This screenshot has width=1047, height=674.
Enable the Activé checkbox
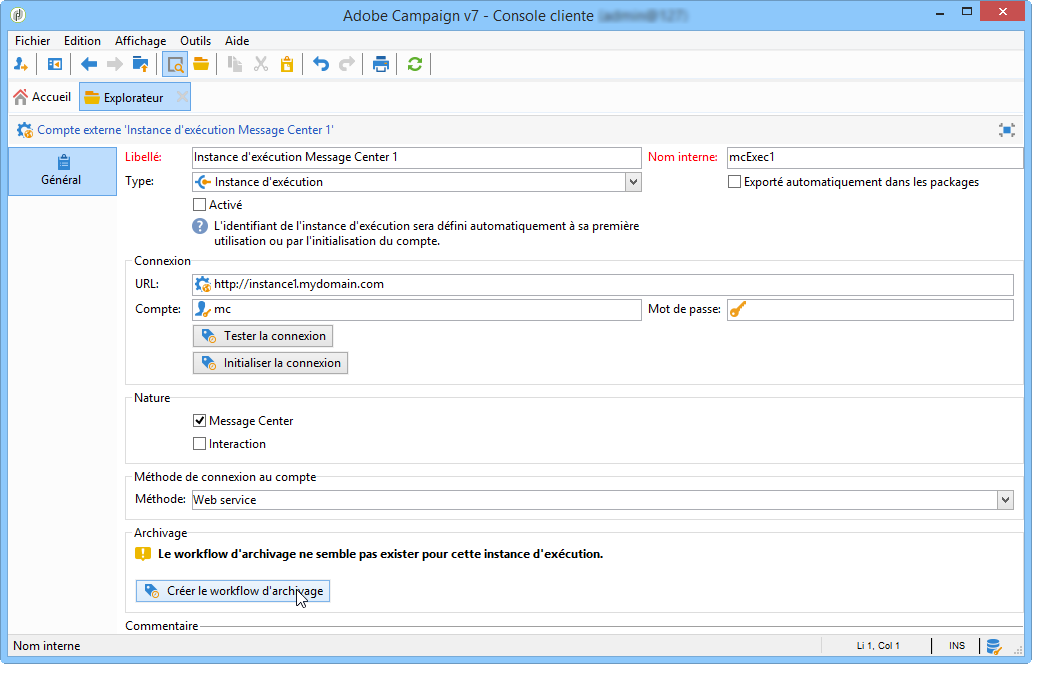point(199,205)
